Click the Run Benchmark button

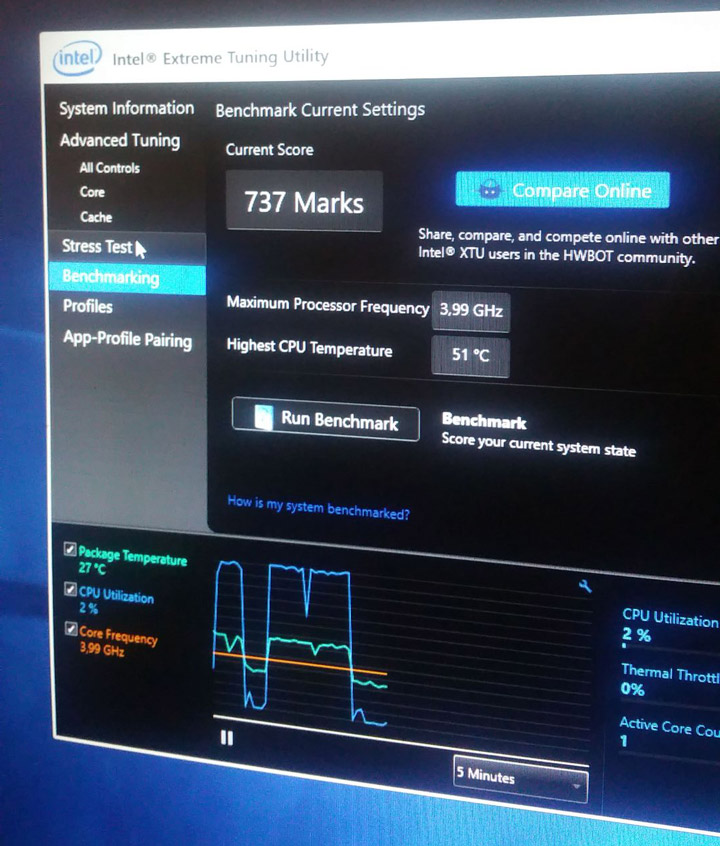pyautogui.click(x=325, y=420)
